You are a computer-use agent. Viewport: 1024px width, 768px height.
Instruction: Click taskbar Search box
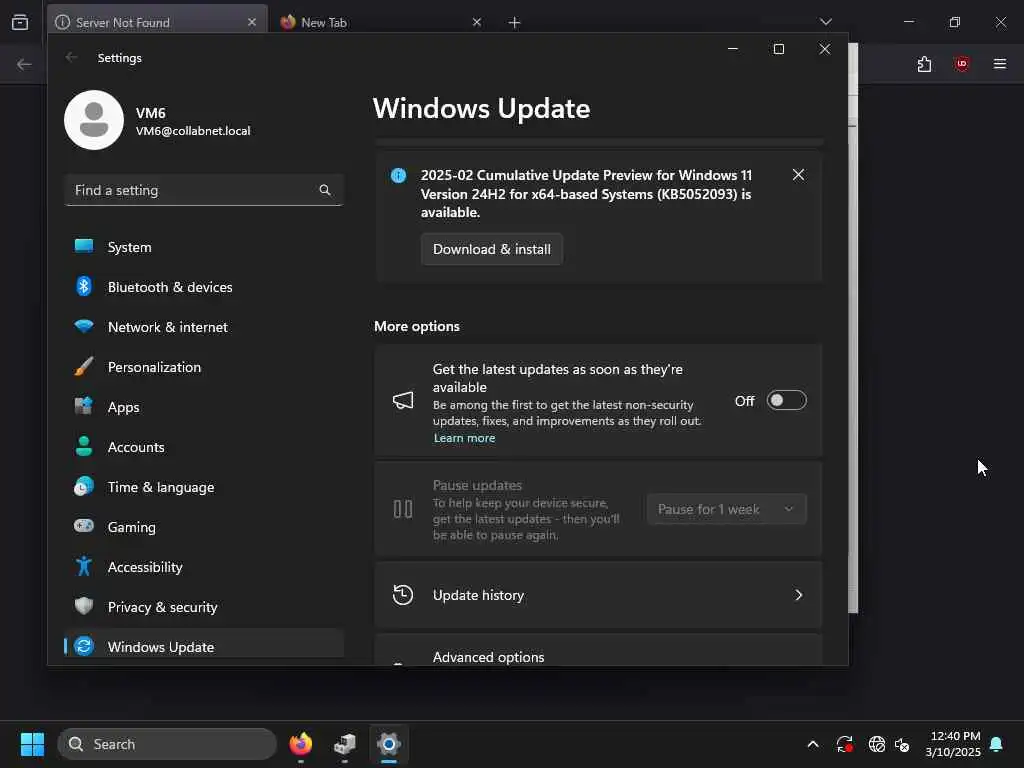(x=167, y=744)
